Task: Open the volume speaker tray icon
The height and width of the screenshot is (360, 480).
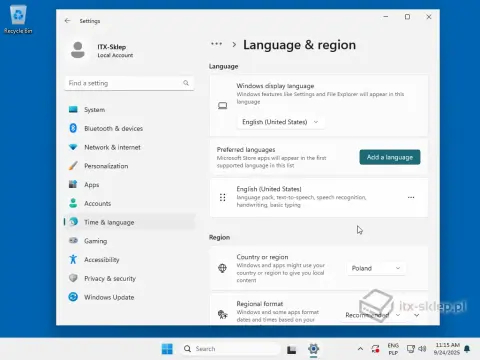Action: coord(422,349)
